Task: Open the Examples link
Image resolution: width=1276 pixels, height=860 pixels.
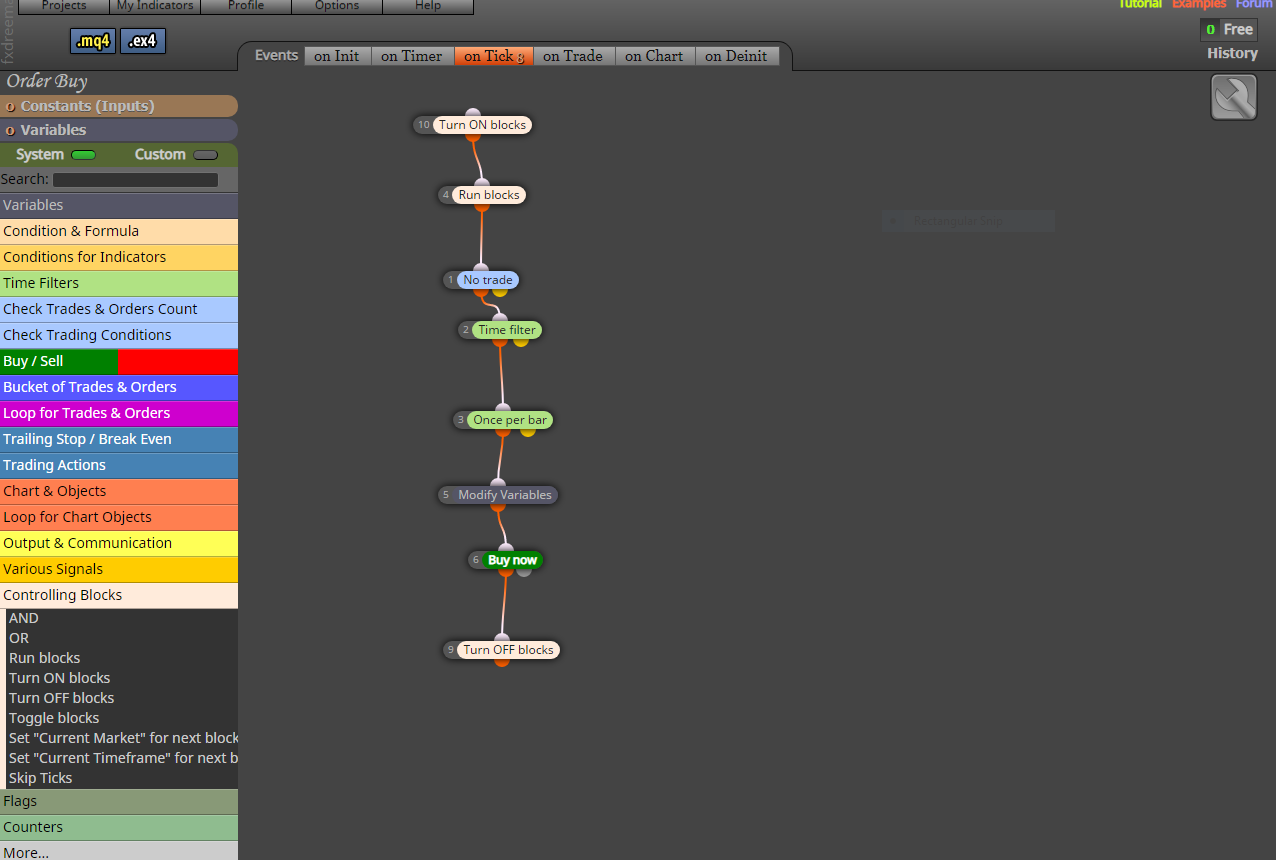Action: pos(1199,4)
